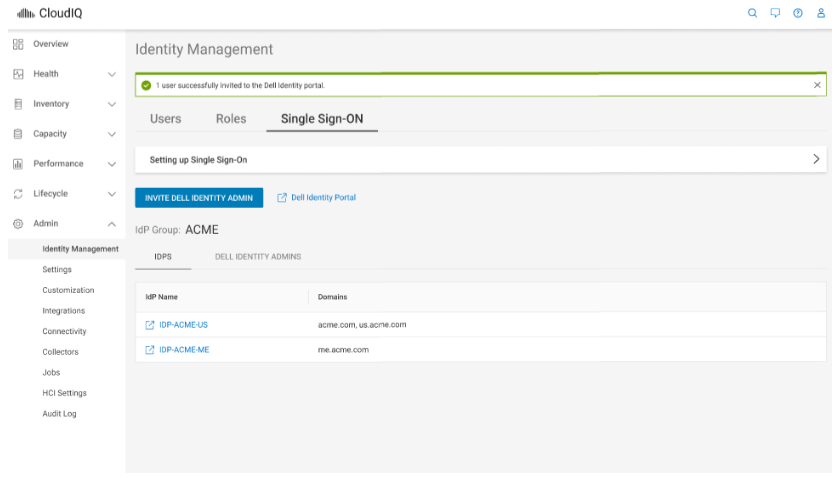Open the IDP-ACME-ME link

click(184, 350)
